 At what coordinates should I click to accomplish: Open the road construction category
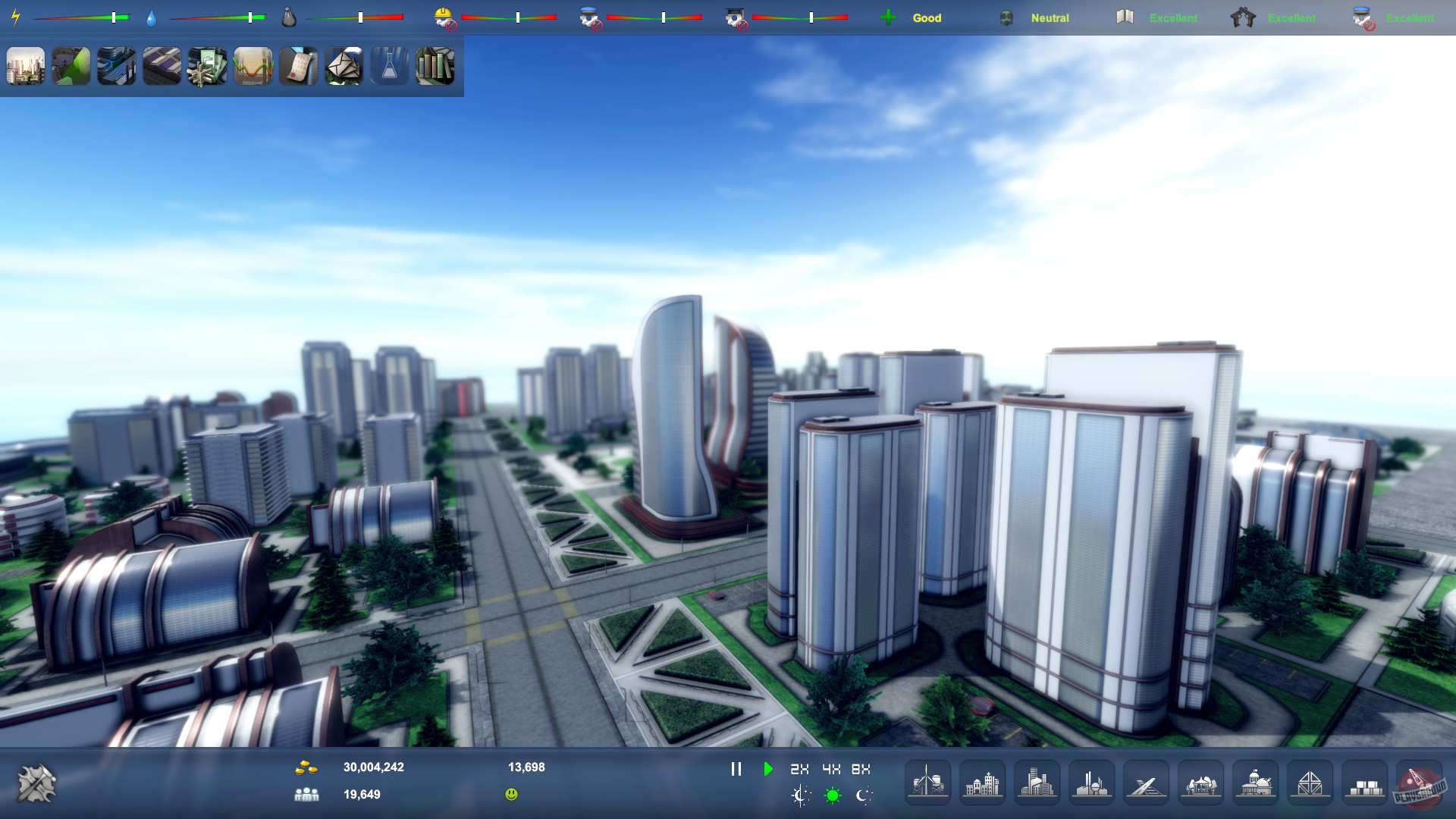(1146, 783)
